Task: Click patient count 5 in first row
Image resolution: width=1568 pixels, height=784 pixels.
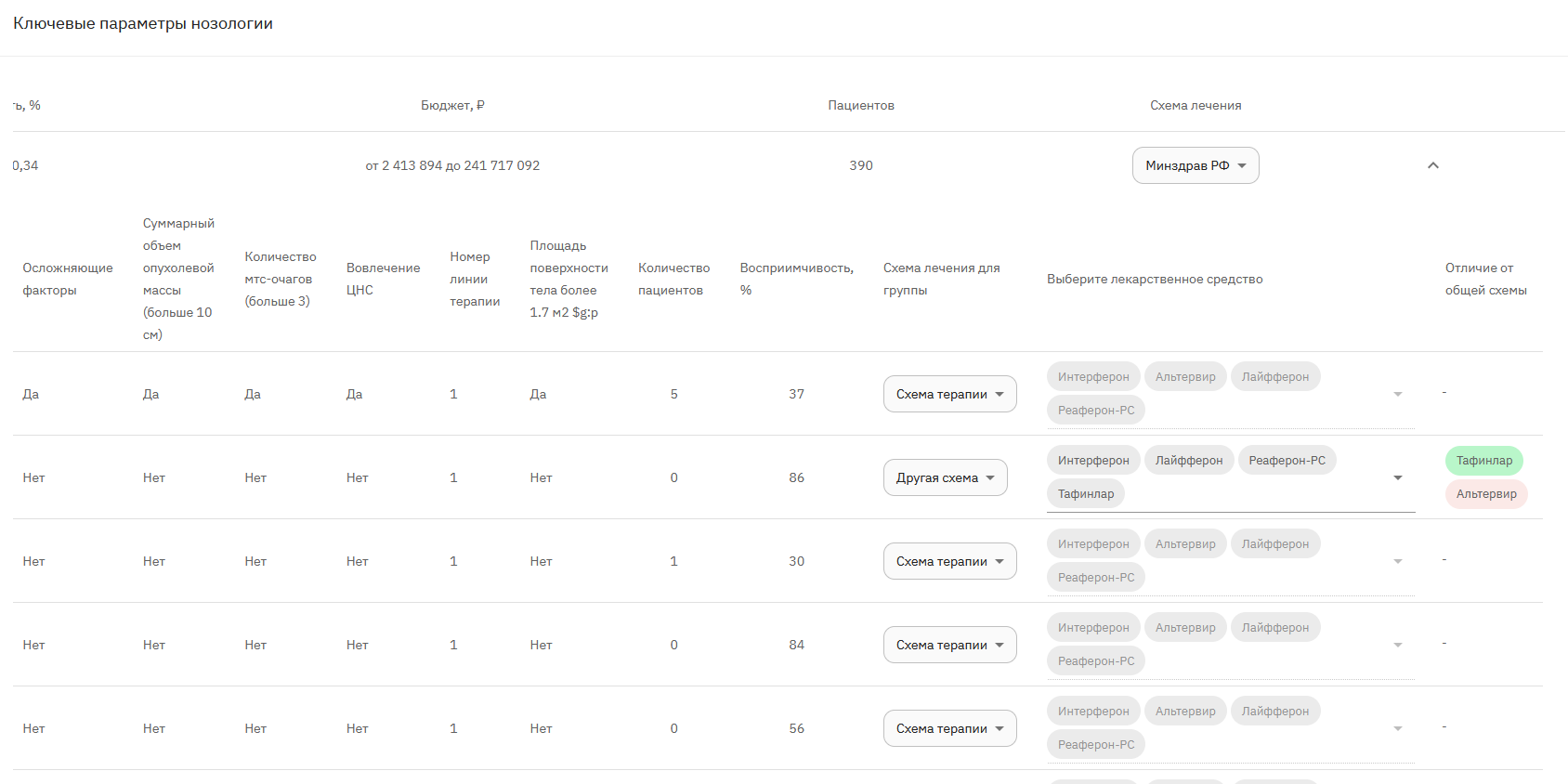Action: point(674,394)
